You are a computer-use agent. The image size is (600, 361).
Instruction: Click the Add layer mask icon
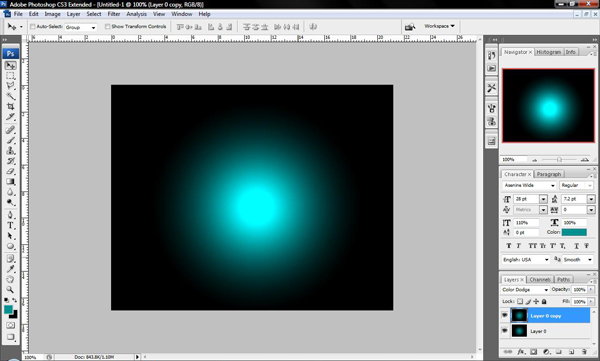pyautogui.click(x=533, y=351)
